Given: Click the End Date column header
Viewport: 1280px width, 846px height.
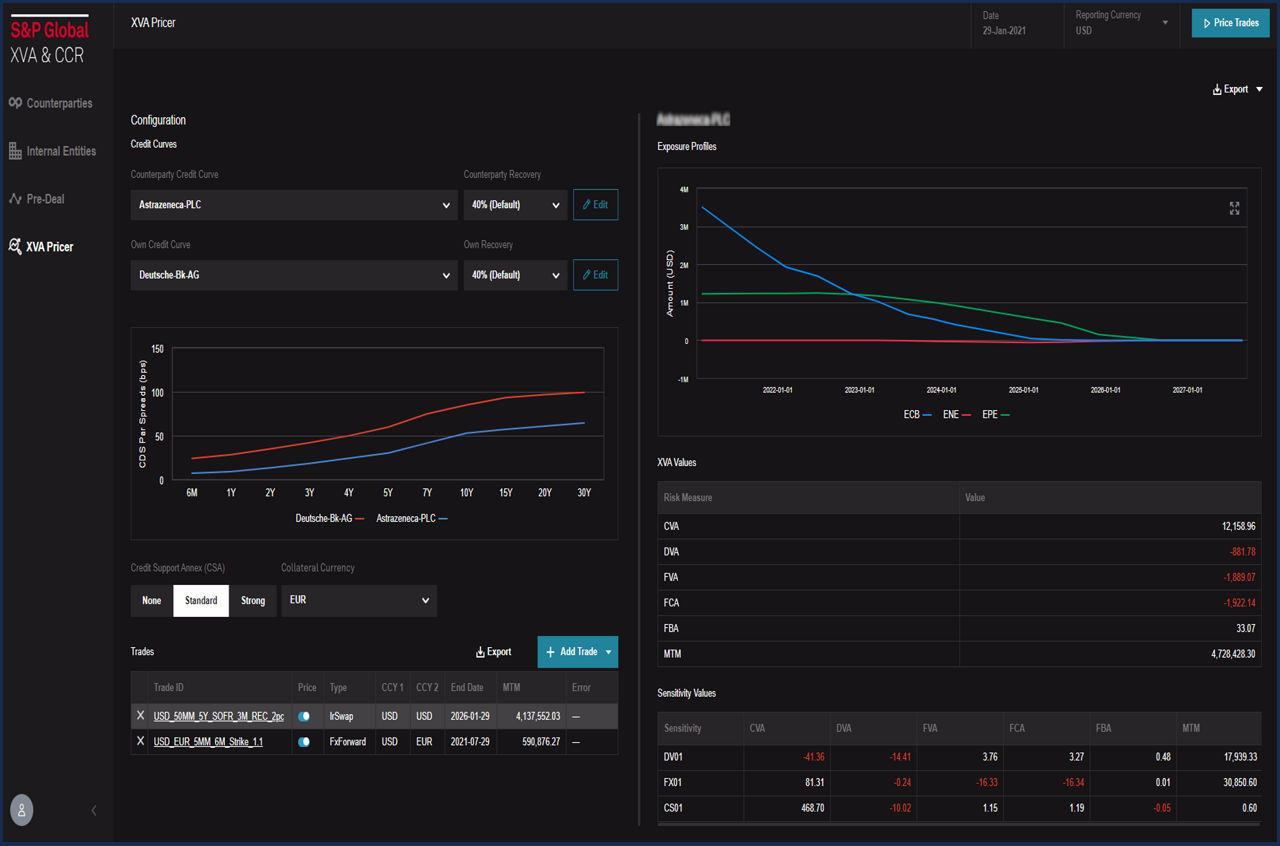Looking at the screenshot, I should 467,688.
